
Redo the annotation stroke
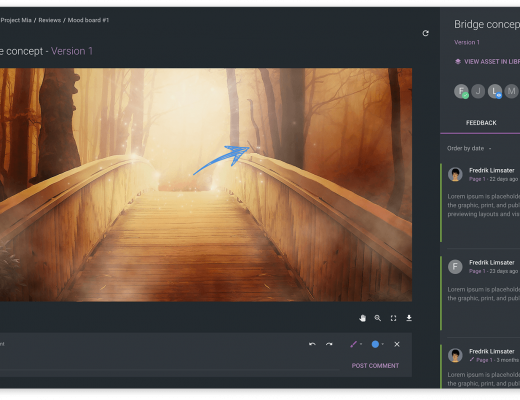329,344
